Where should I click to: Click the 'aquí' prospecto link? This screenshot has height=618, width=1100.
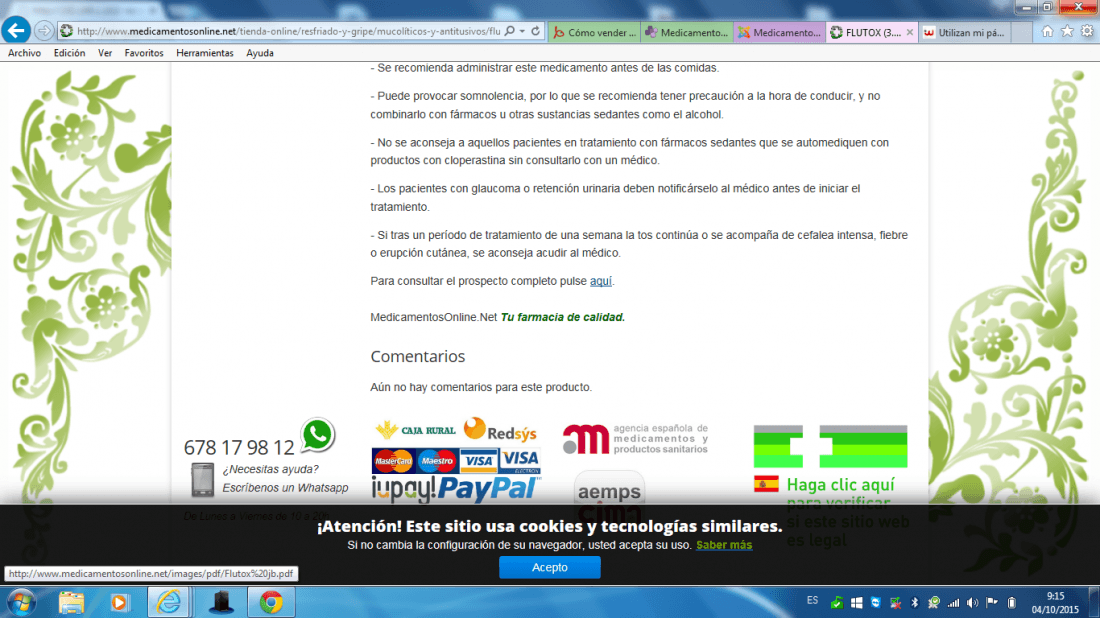601,281
